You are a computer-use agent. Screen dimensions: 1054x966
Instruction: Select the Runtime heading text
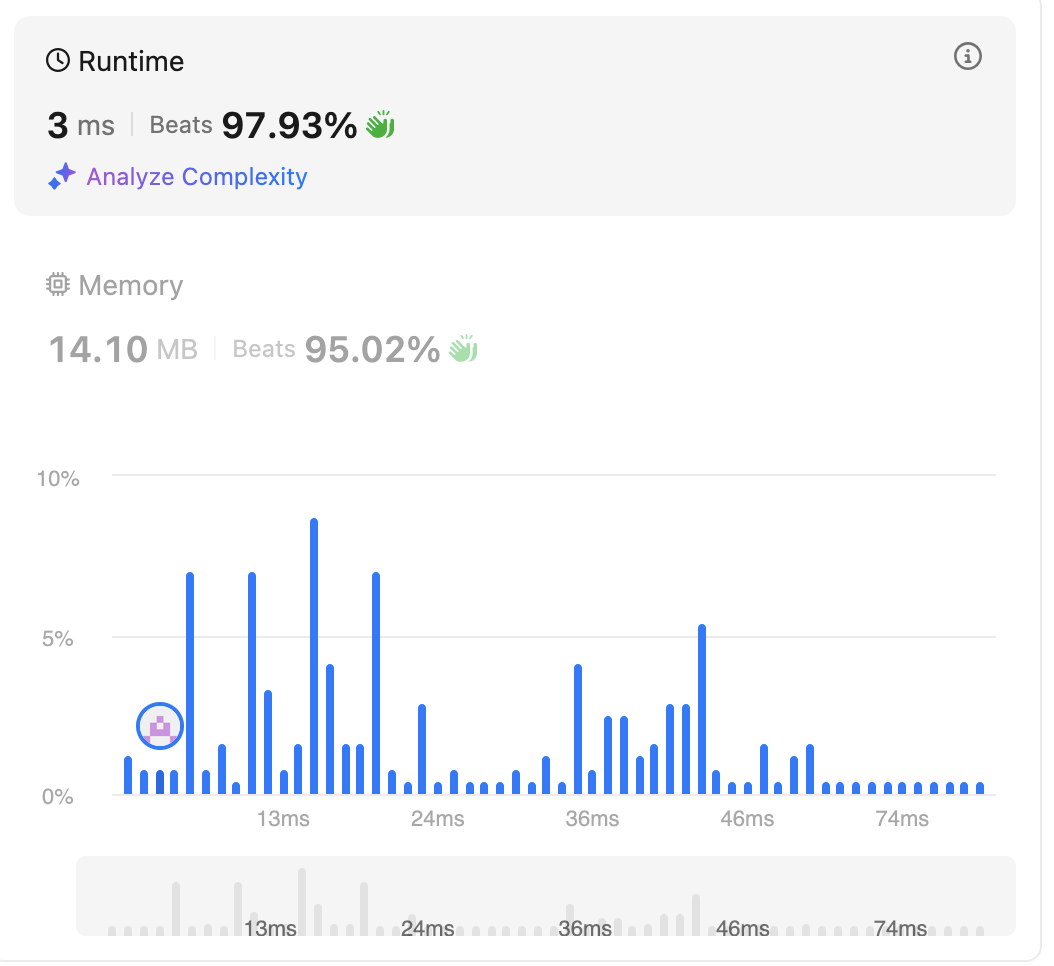pyautogui.click(x=131, y=61)
